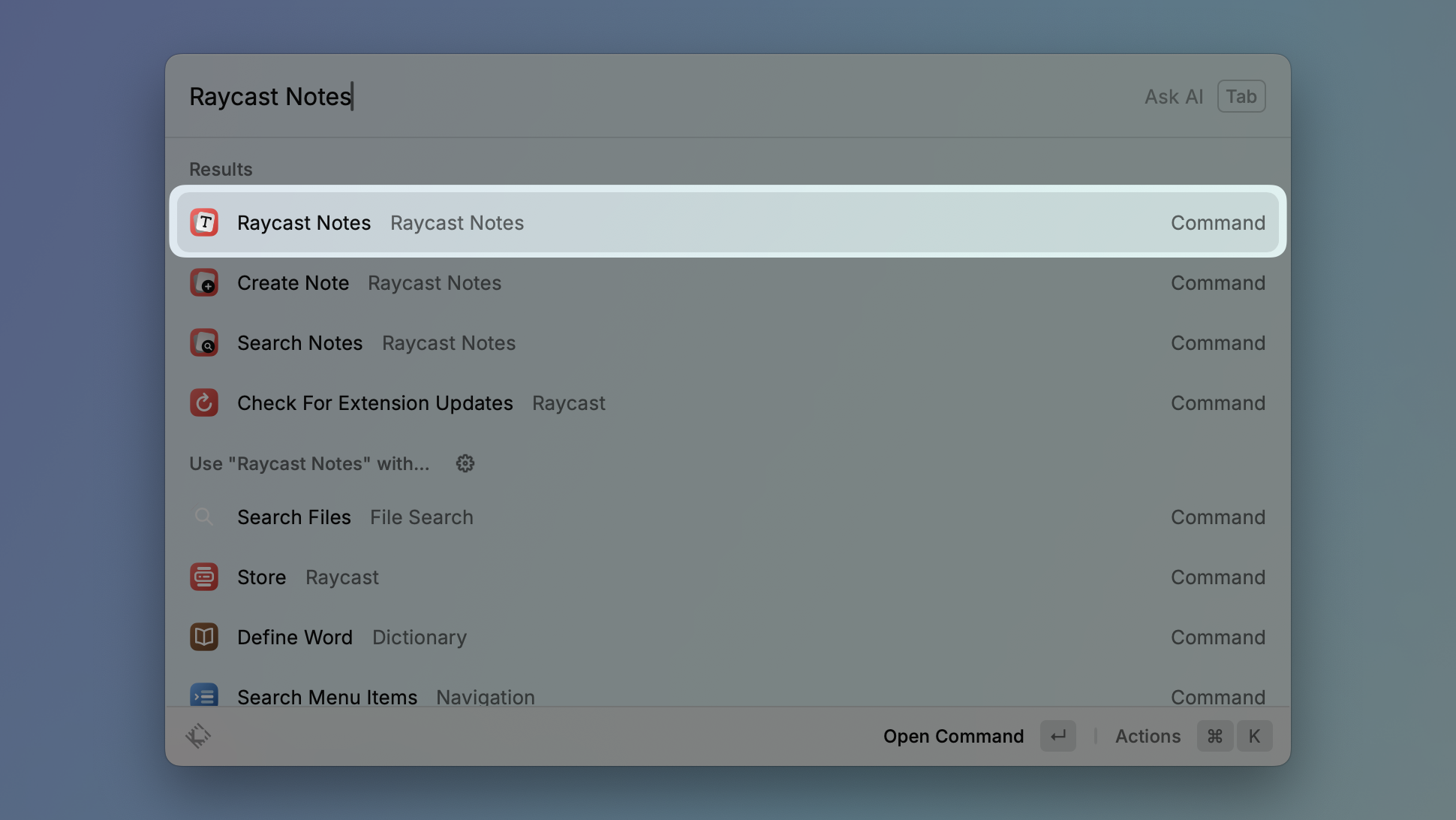This screenshot has width=1456, height=820.
Task: Click the Check For Extension Updates icon
Action: 204,403
